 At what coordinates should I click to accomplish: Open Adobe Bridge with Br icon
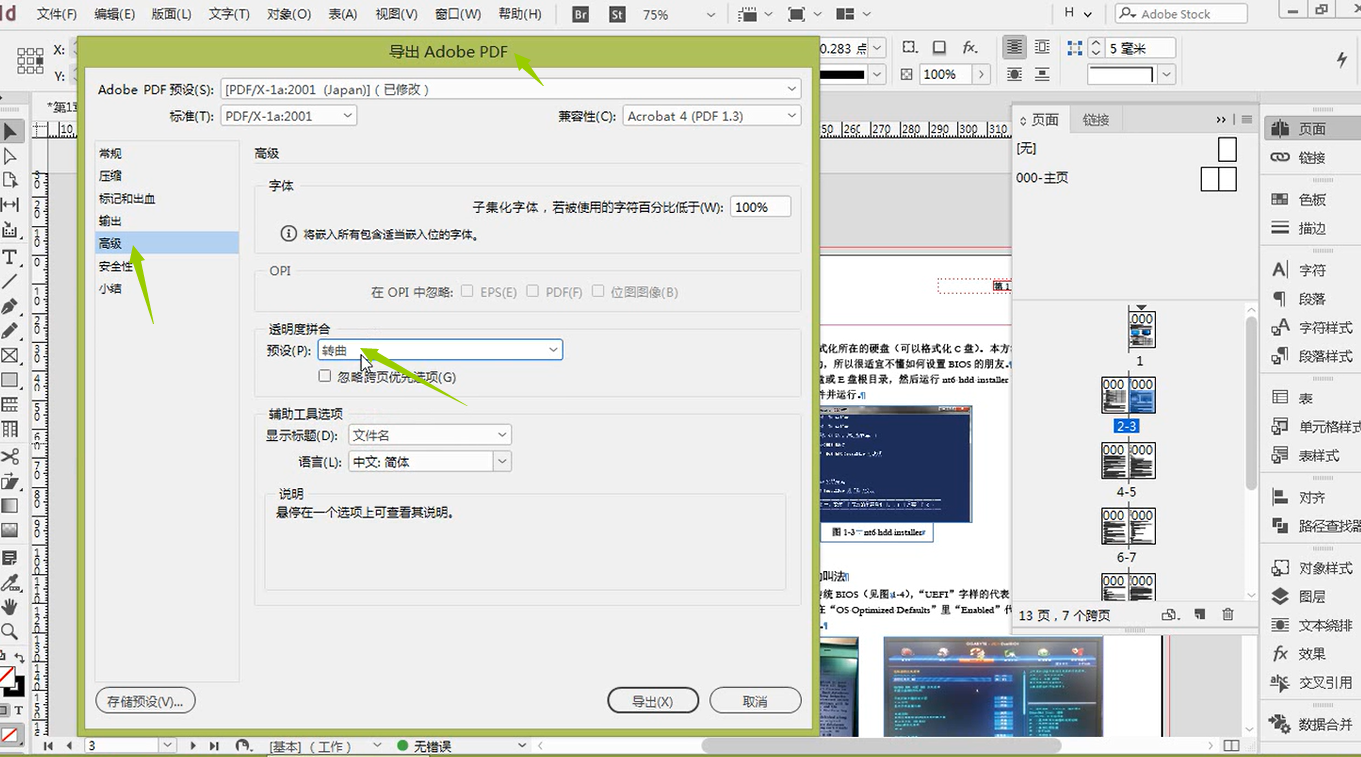(581, 14)
